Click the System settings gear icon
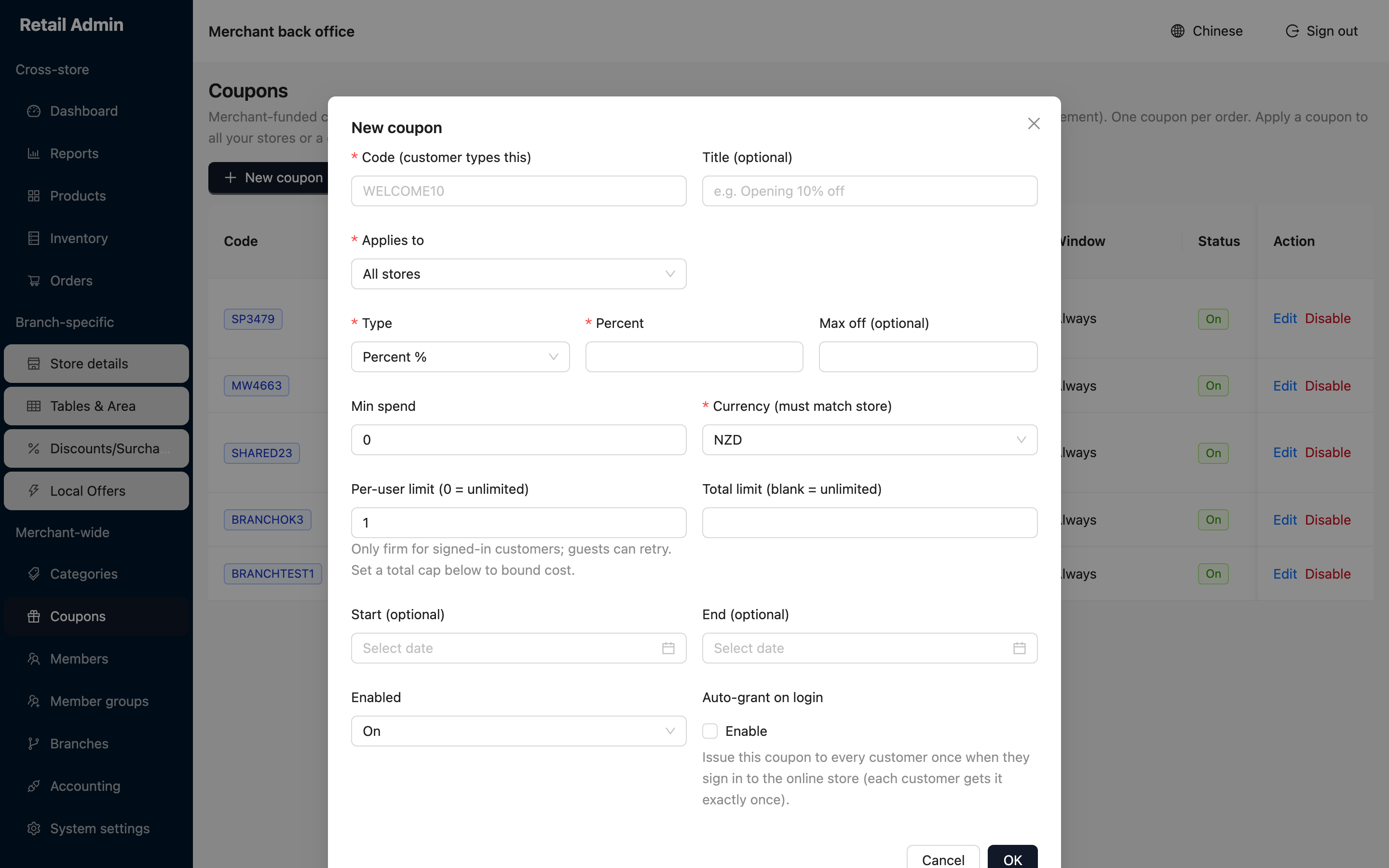The height and width of the screenshot is (868, 1389). pyautogui.click(x=34, y=828)
